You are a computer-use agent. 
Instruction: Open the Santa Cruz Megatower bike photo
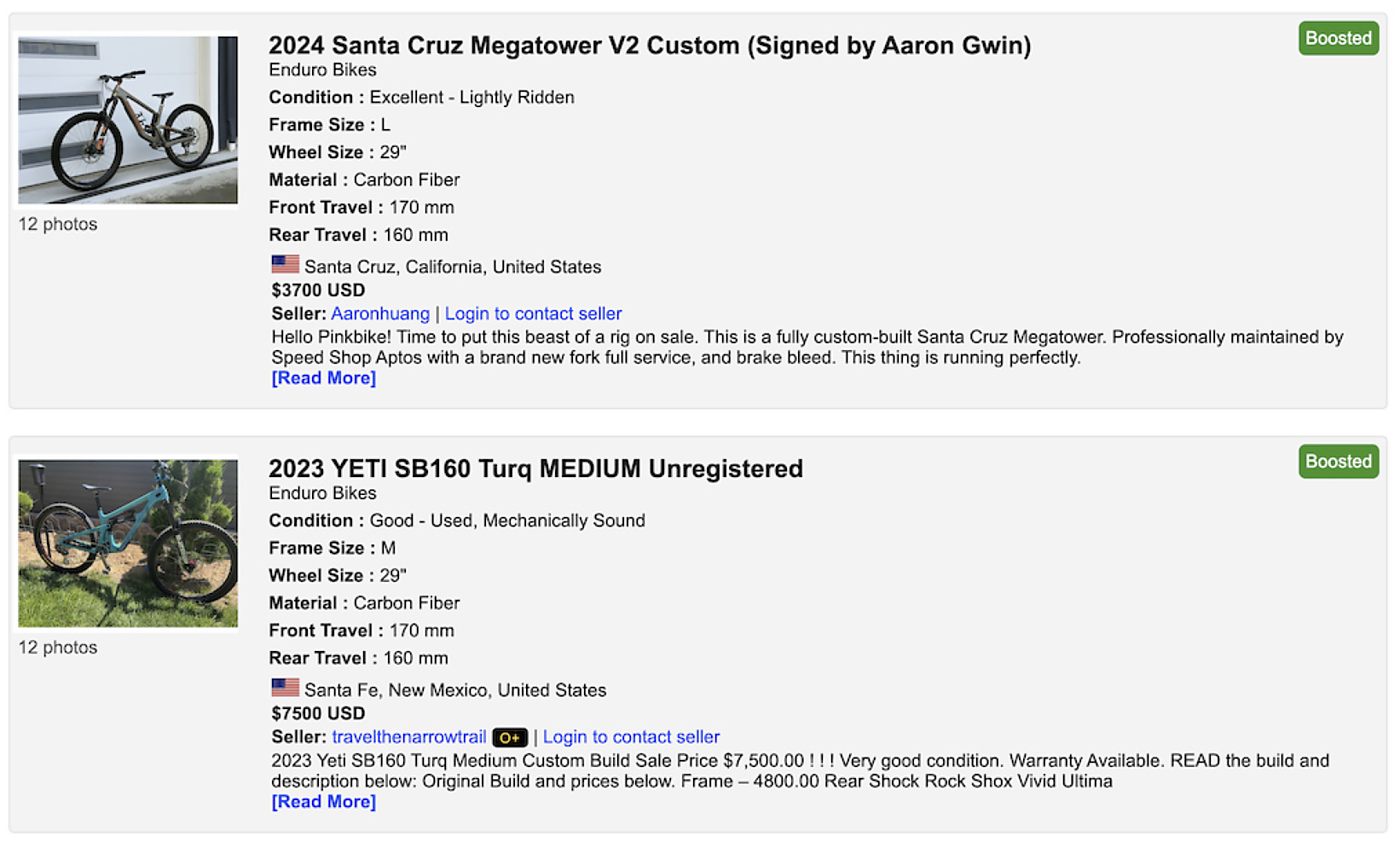tap(128, 120)
